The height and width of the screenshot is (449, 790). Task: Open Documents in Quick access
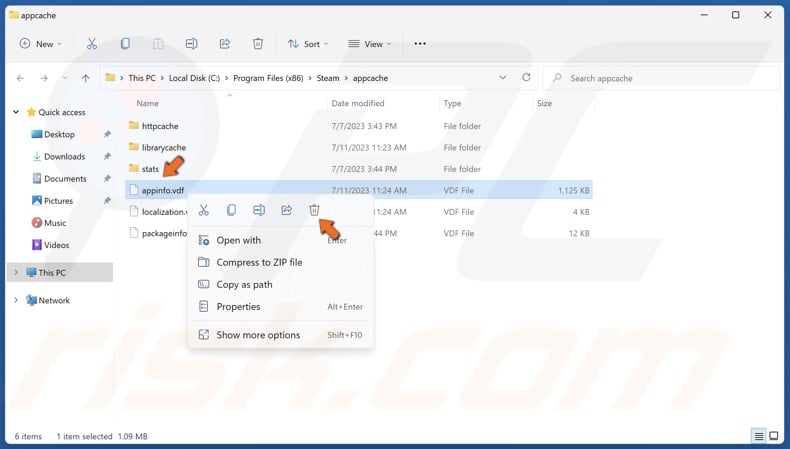[65, 179]
